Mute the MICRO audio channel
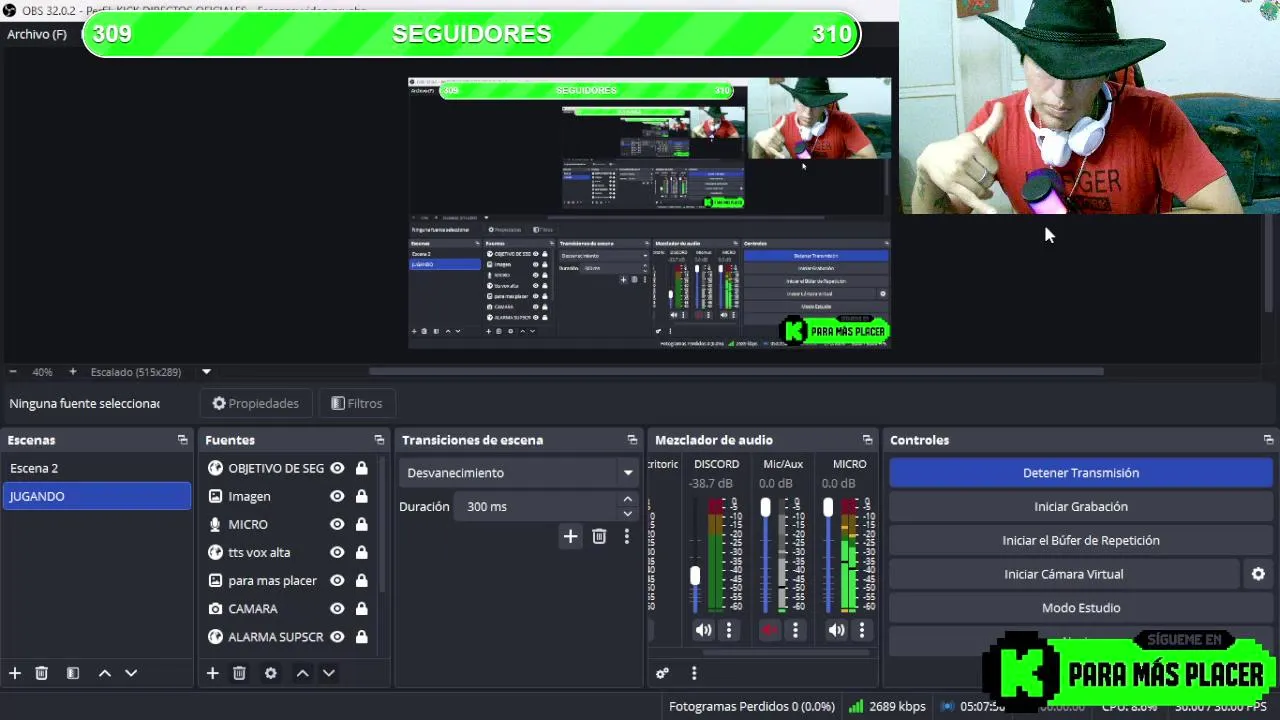1280x720 pixels. pyautogui.click(x=836, y=630)
